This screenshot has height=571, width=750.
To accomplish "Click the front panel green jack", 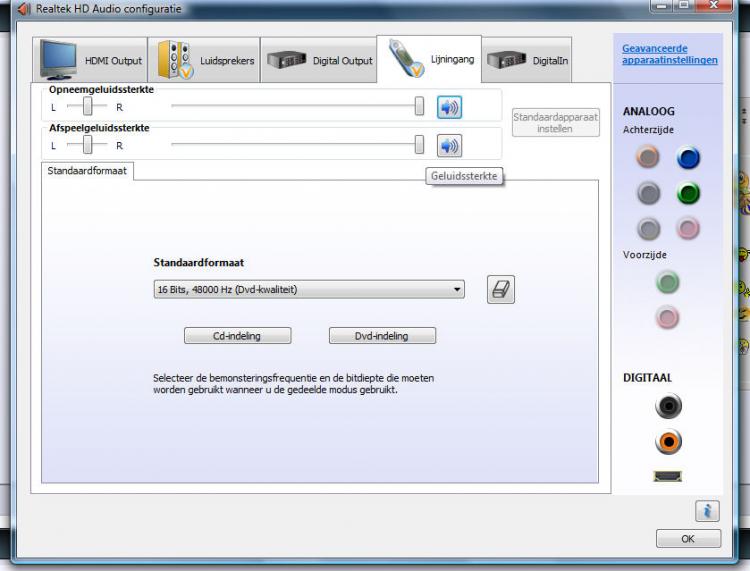I will tap(668, 283).
